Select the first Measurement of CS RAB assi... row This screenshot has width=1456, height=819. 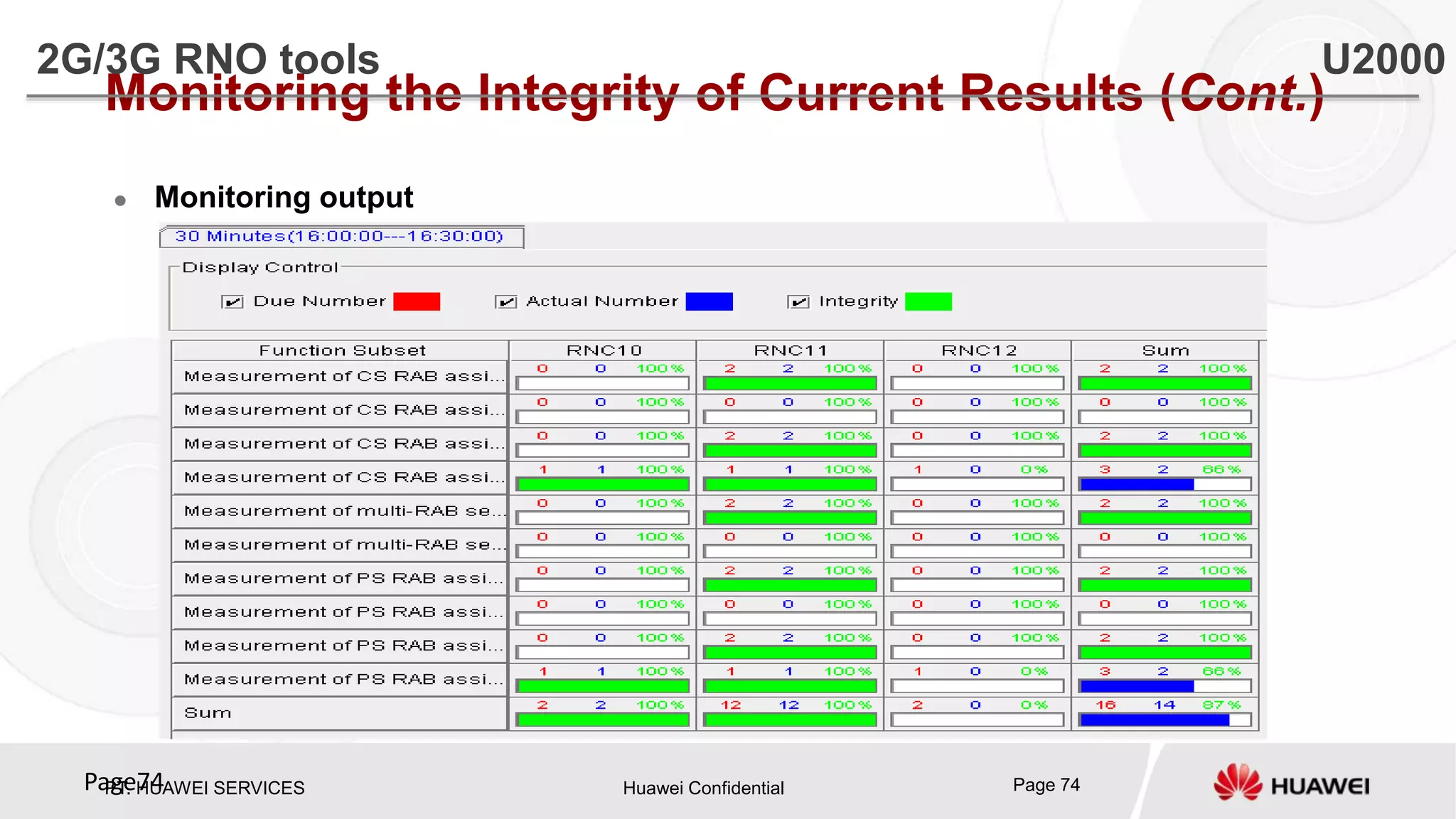pyautogui.click(x=340, y=376)
